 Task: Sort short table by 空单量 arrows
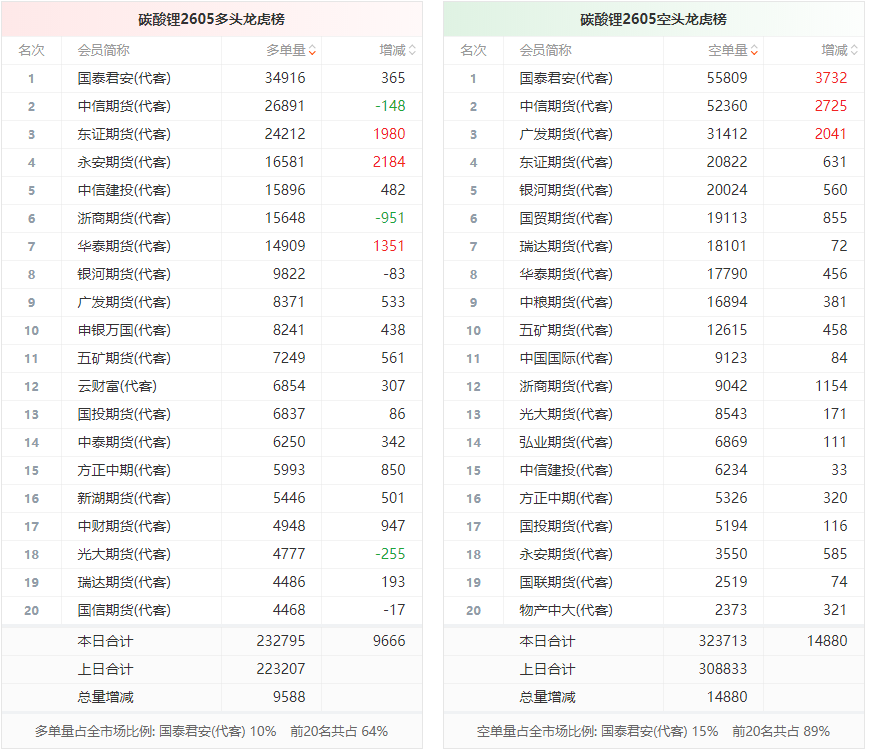pyautogui.click(x=754, y=51)
